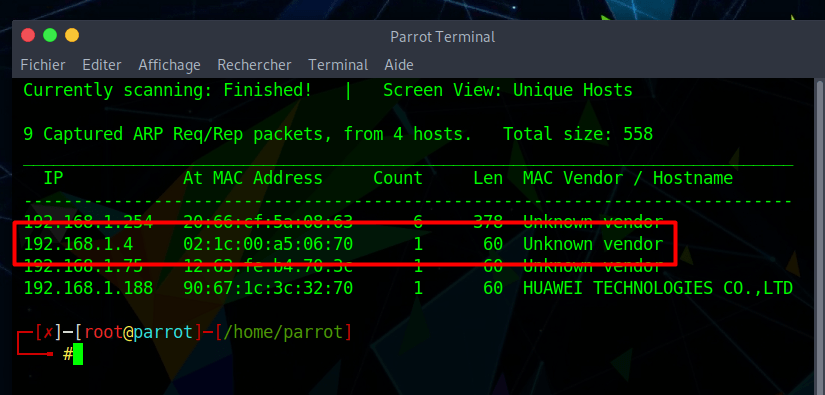The height and width of the screenshot is (395, 825).
Task: Click the root@parrot prompt text
Action: pos(139,332)
